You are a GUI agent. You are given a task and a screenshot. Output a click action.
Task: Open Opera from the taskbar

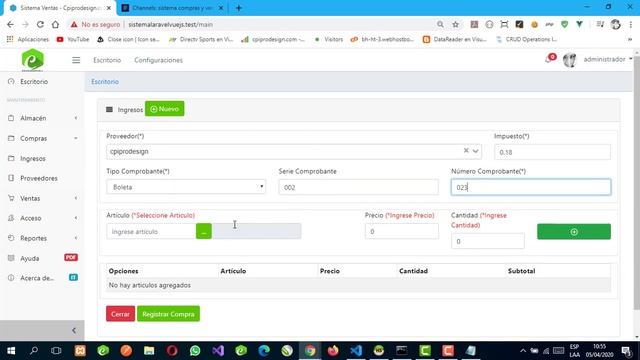172,351
